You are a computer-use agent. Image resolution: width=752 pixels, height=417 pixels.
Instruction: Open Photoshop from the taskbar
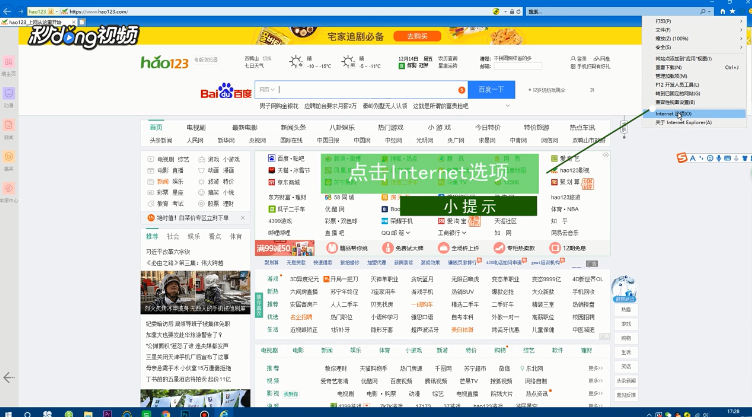click(185, 413)
